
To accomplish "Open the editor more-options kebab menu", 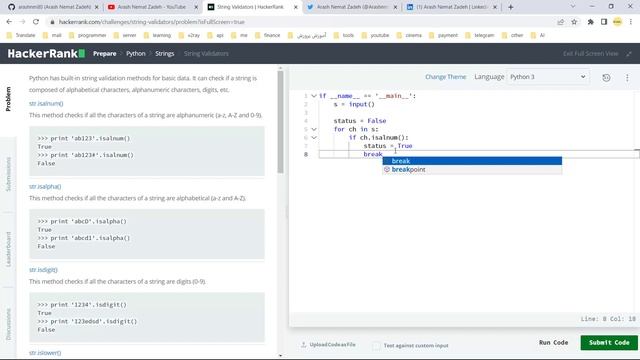I will (x=627, y=78).
